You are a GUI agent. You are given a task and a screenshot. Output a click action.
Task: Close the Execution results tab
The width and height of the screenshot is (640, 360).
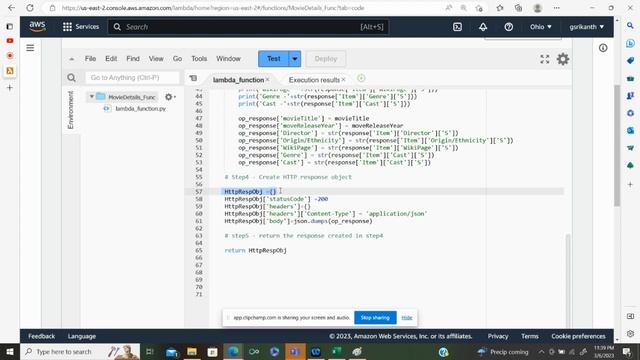(x=343, y=80)
